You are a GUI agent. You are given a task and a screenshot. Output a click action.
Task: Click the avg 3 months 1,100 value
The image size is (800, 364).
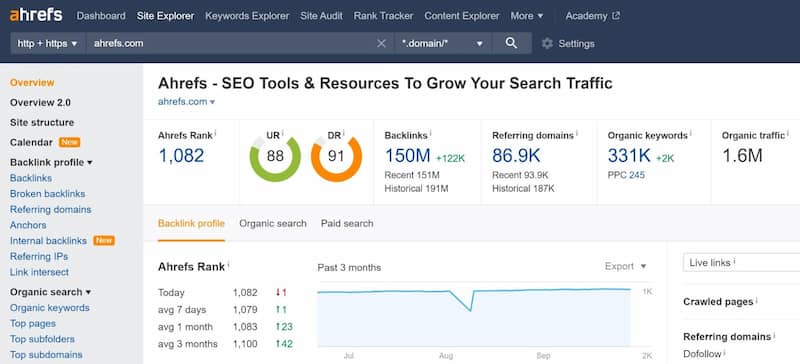245,344
